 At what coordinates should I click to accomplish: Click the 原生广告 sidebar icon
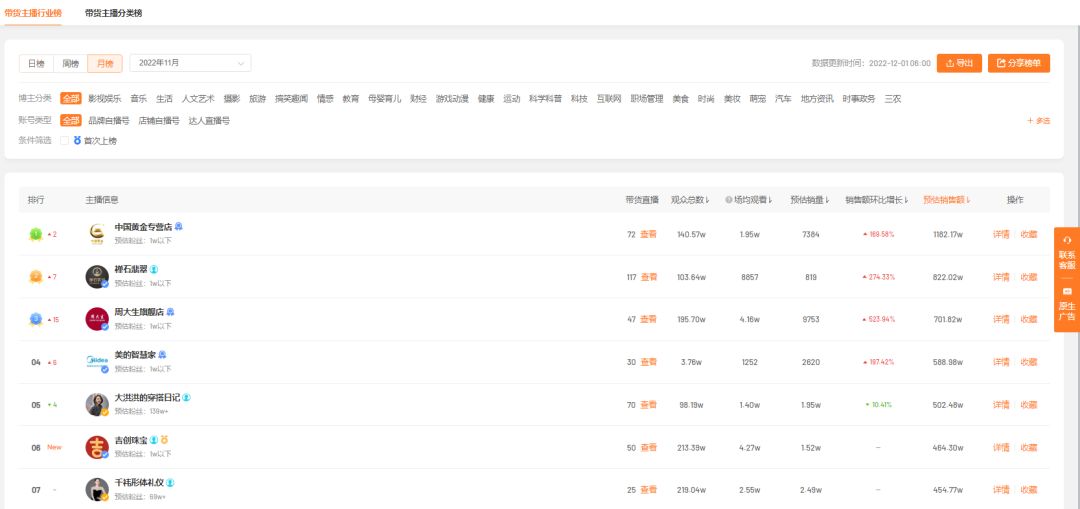1067,291
